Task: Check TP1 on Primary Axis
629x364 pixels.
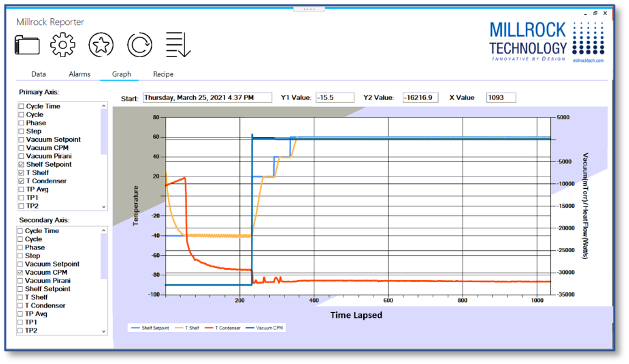Action: [21, 198]
